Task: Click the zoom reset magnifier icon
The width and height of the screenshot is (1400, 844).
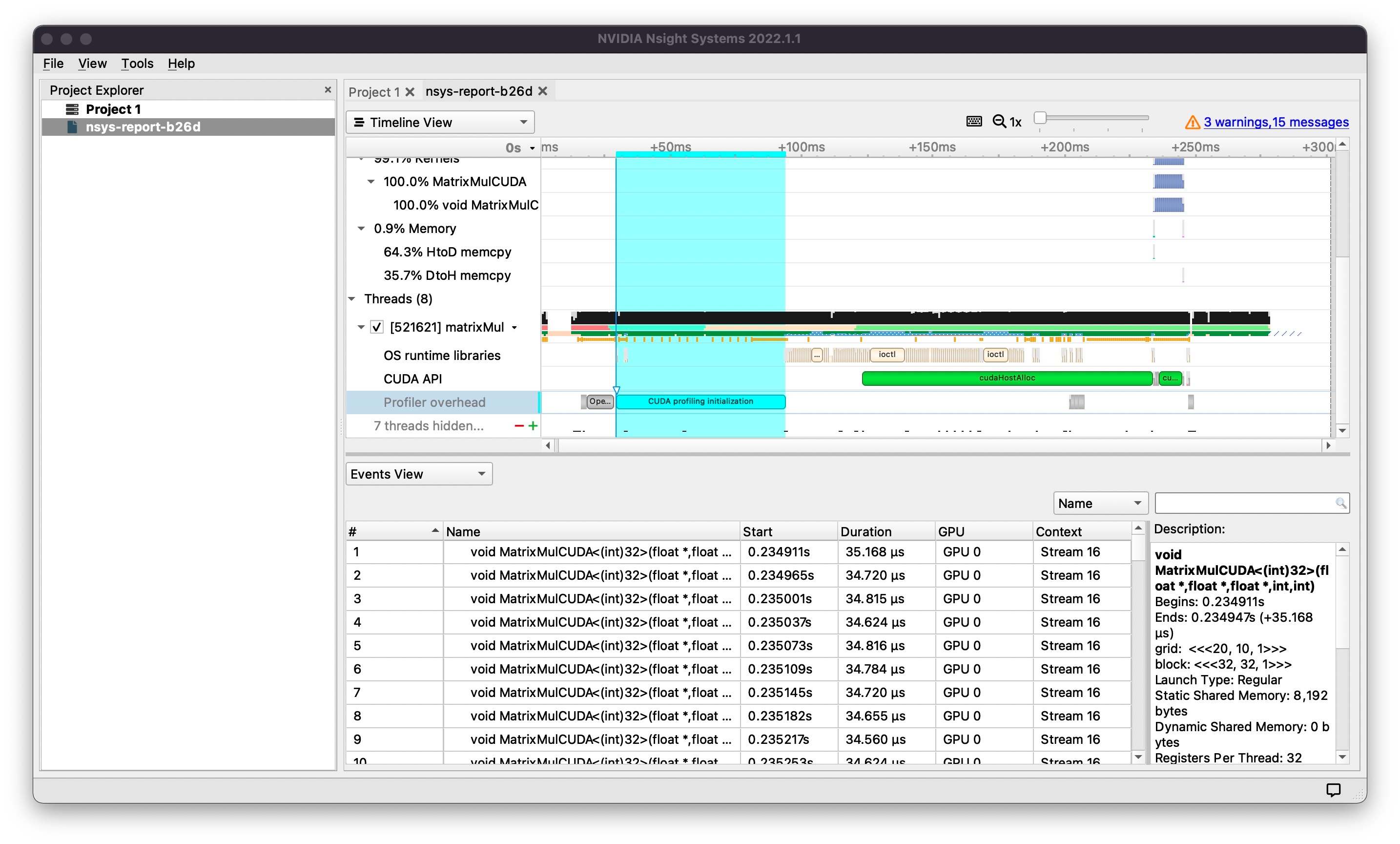Action: coord(999,122)
